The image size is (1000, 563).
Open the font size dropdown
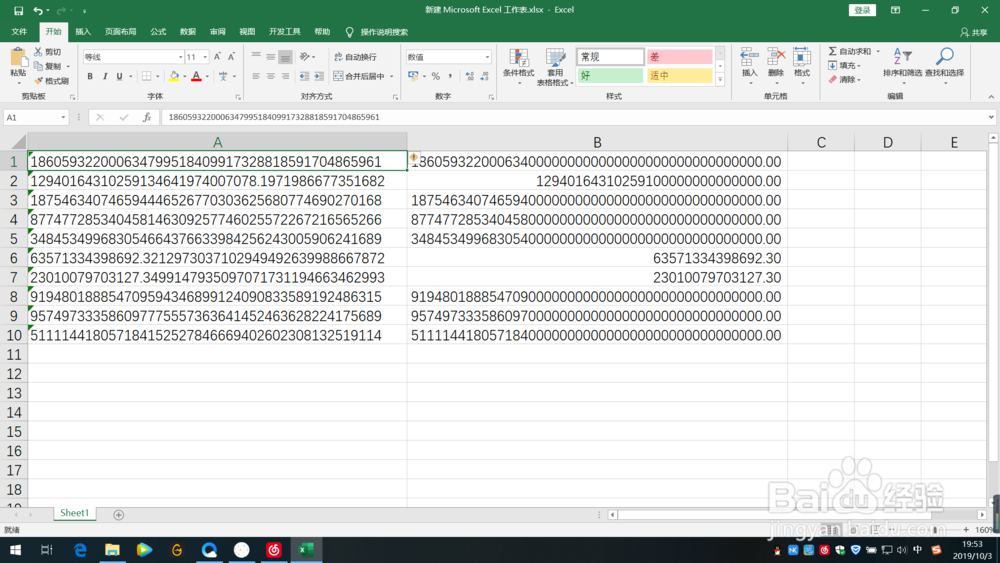205,57
